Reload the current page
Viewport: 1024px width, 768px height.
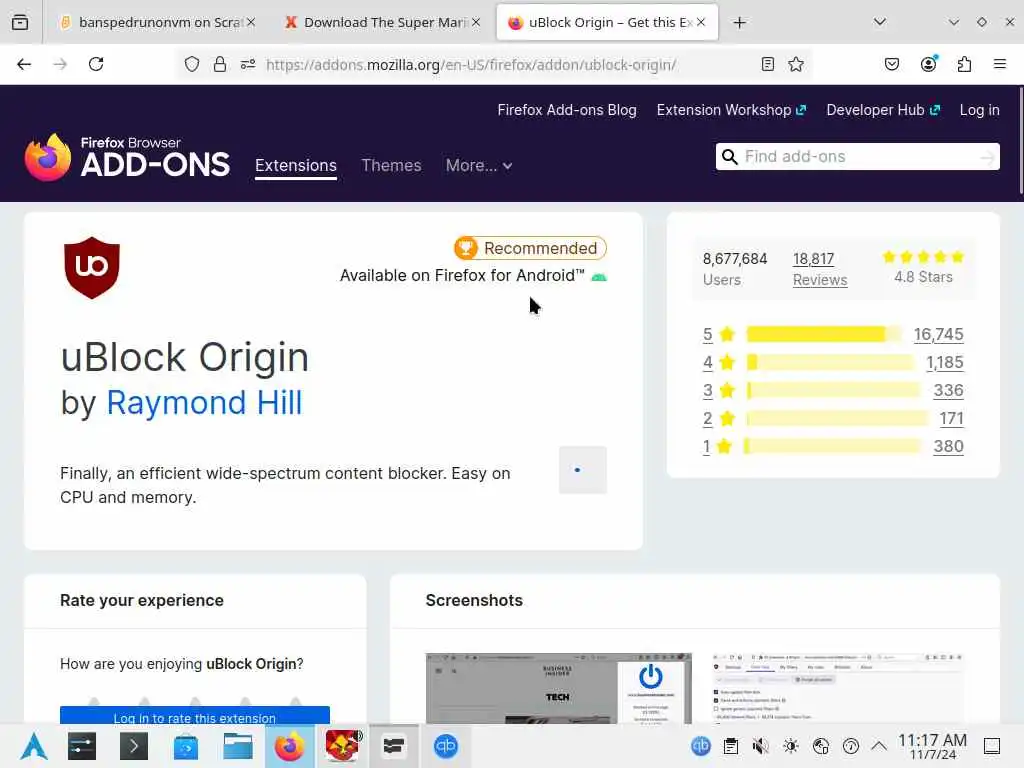tap(96, 64)
